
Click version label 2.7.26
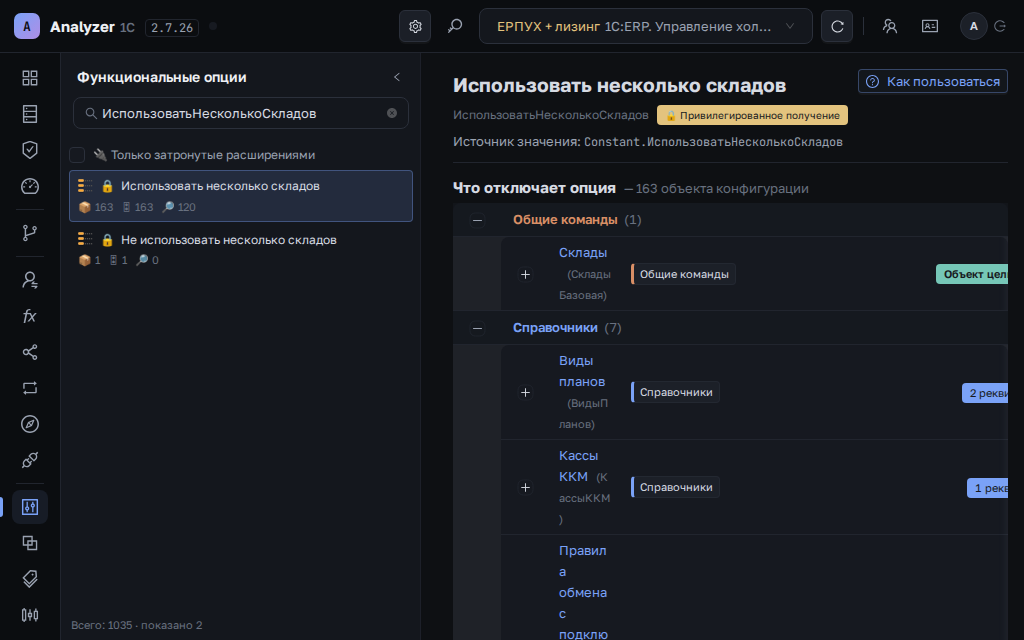coord(172,27)
